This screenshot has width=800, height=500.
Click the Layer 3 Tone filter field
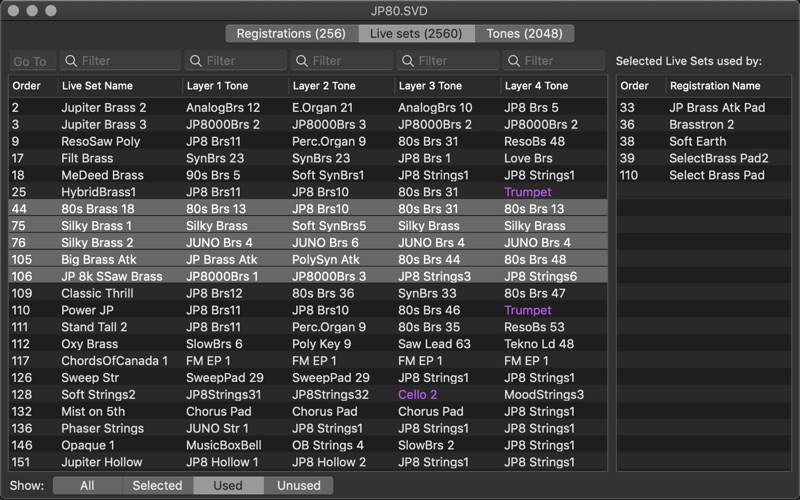[x=447, y=61]
